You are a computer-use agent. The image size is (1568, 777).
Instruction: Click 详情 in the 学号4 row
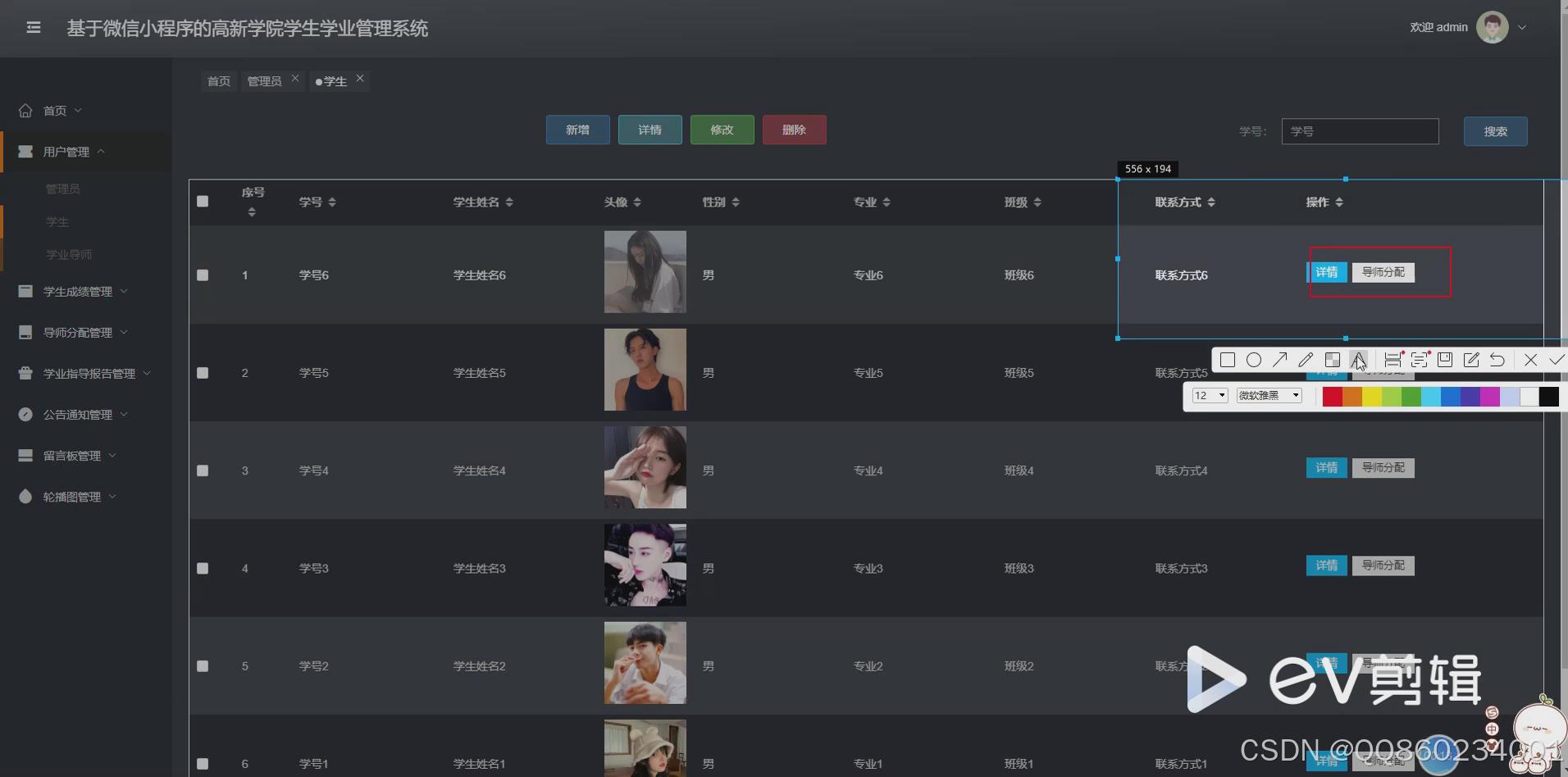point(1327,468)
